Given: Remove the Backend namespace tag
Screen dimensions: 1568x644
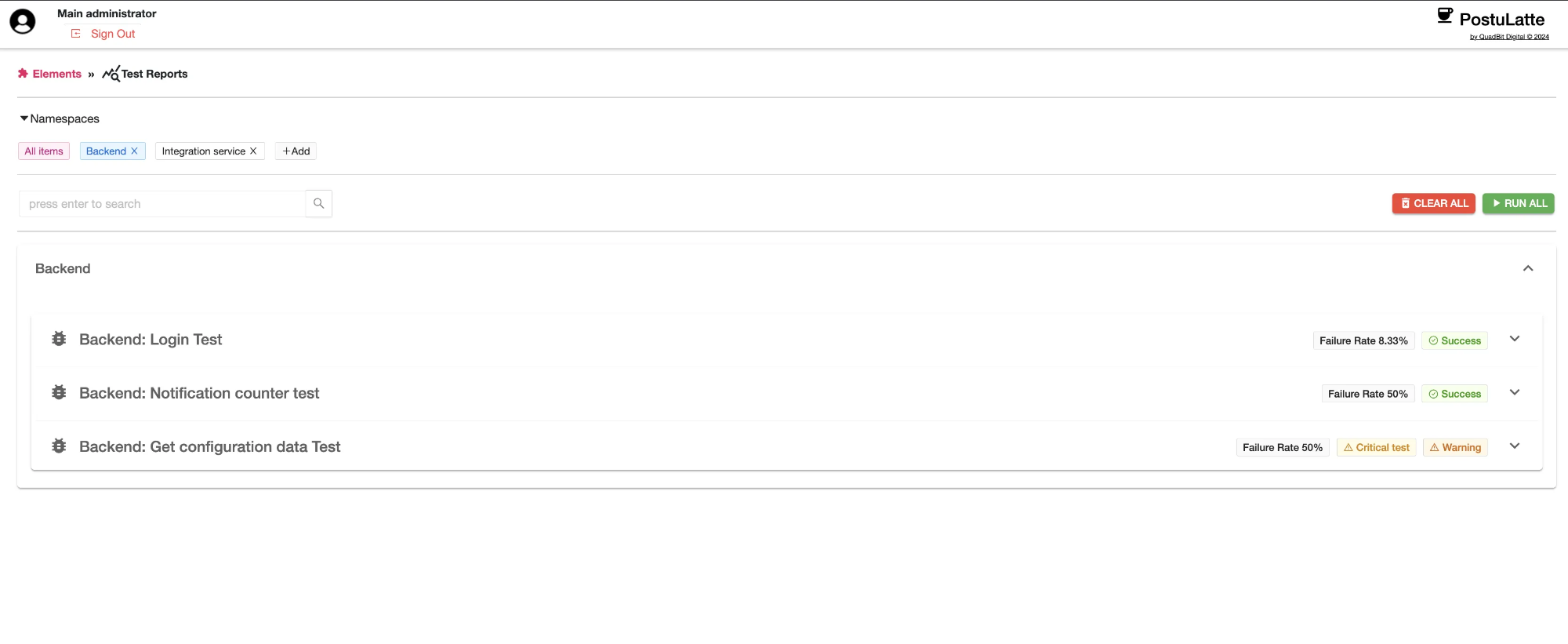Looking at the screenshot, I should [x=135, y=151].
